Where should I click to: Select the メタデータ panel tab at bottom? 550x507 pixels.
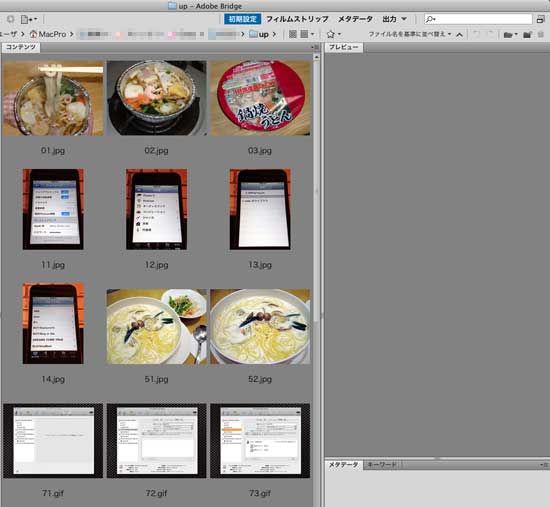click(344, 465)
